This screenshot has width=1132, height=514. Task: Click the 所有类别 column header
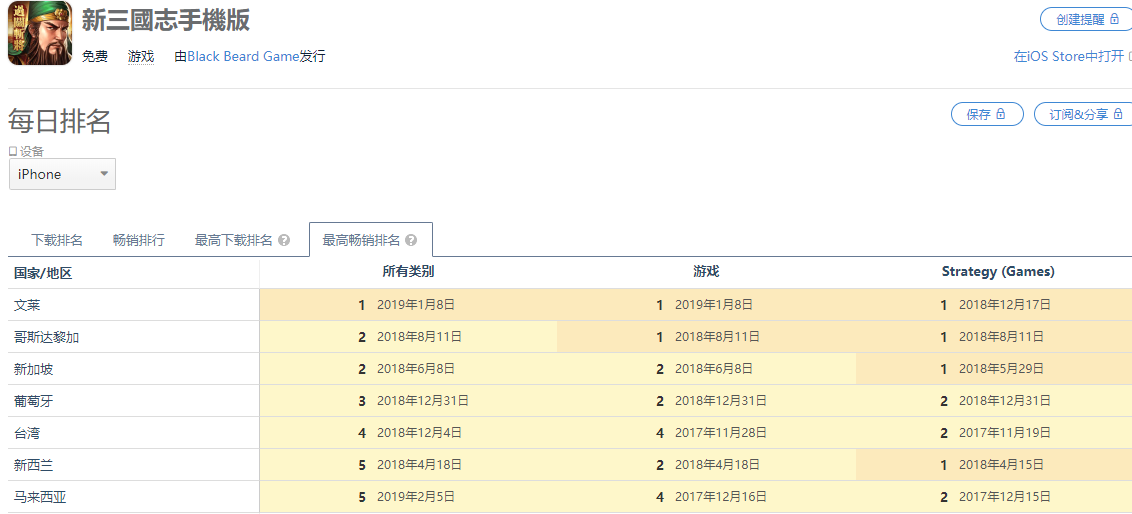point(408,271)
